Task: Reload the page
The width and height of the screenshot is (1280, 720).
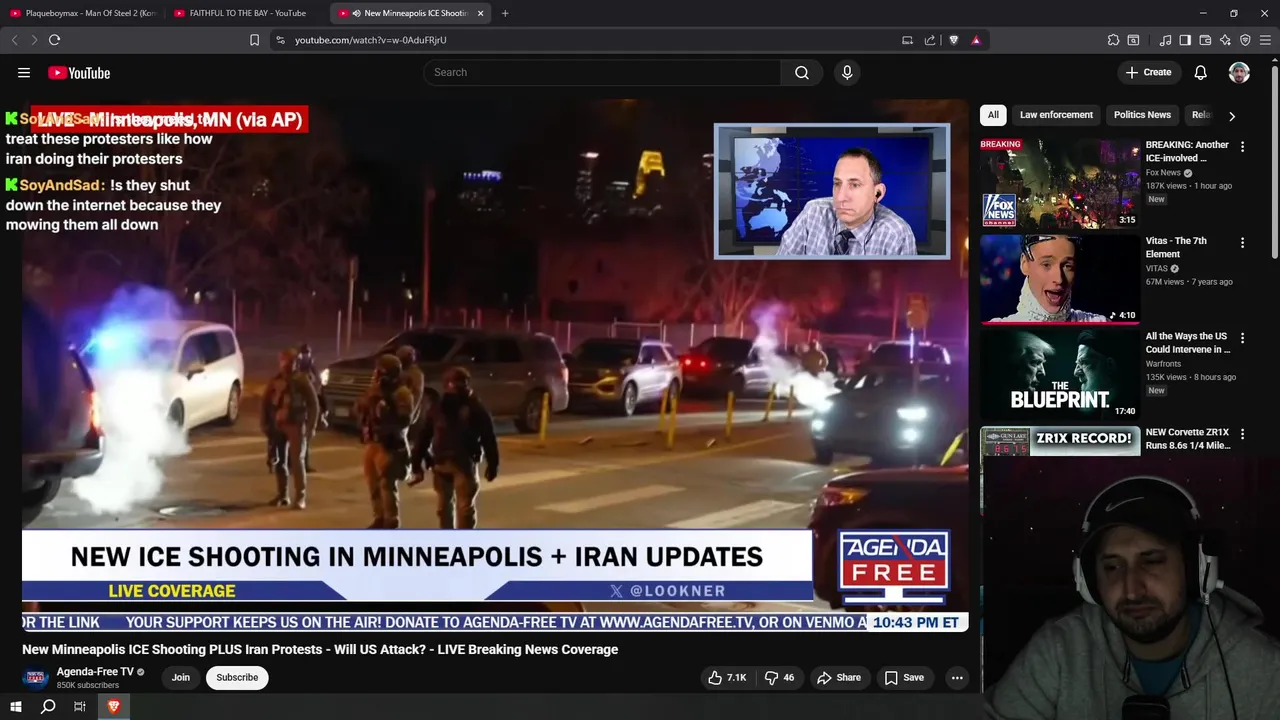Action: 54,40
